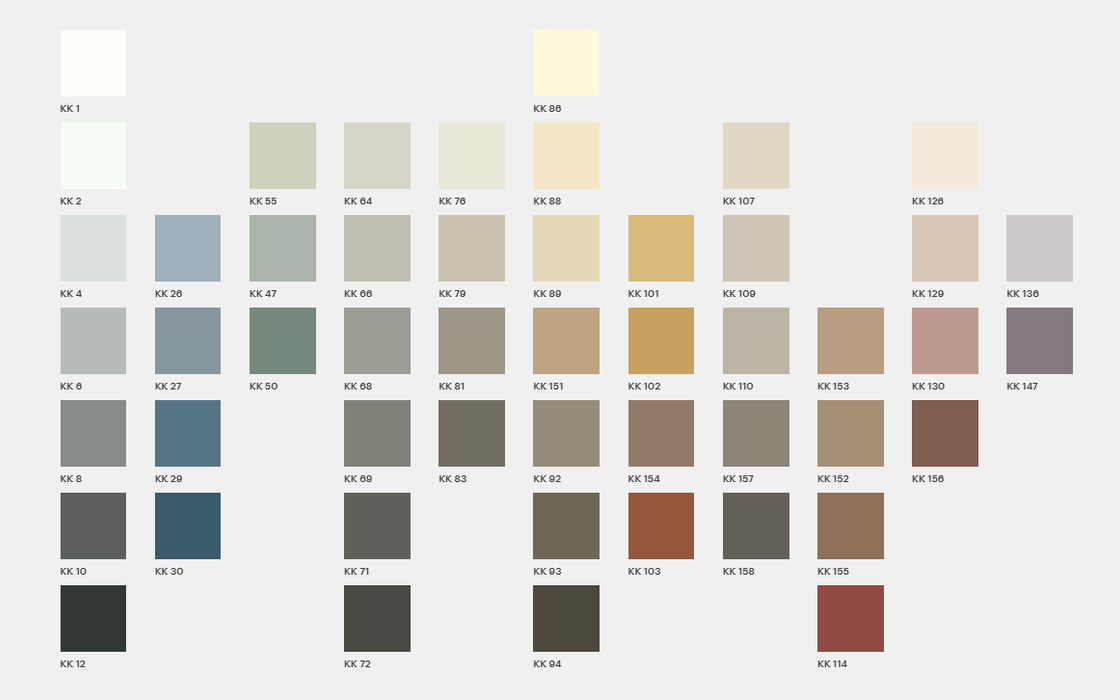Click the KK 107 label text
This screenshot has height=700, width=1120.
[x=739, y=202]
